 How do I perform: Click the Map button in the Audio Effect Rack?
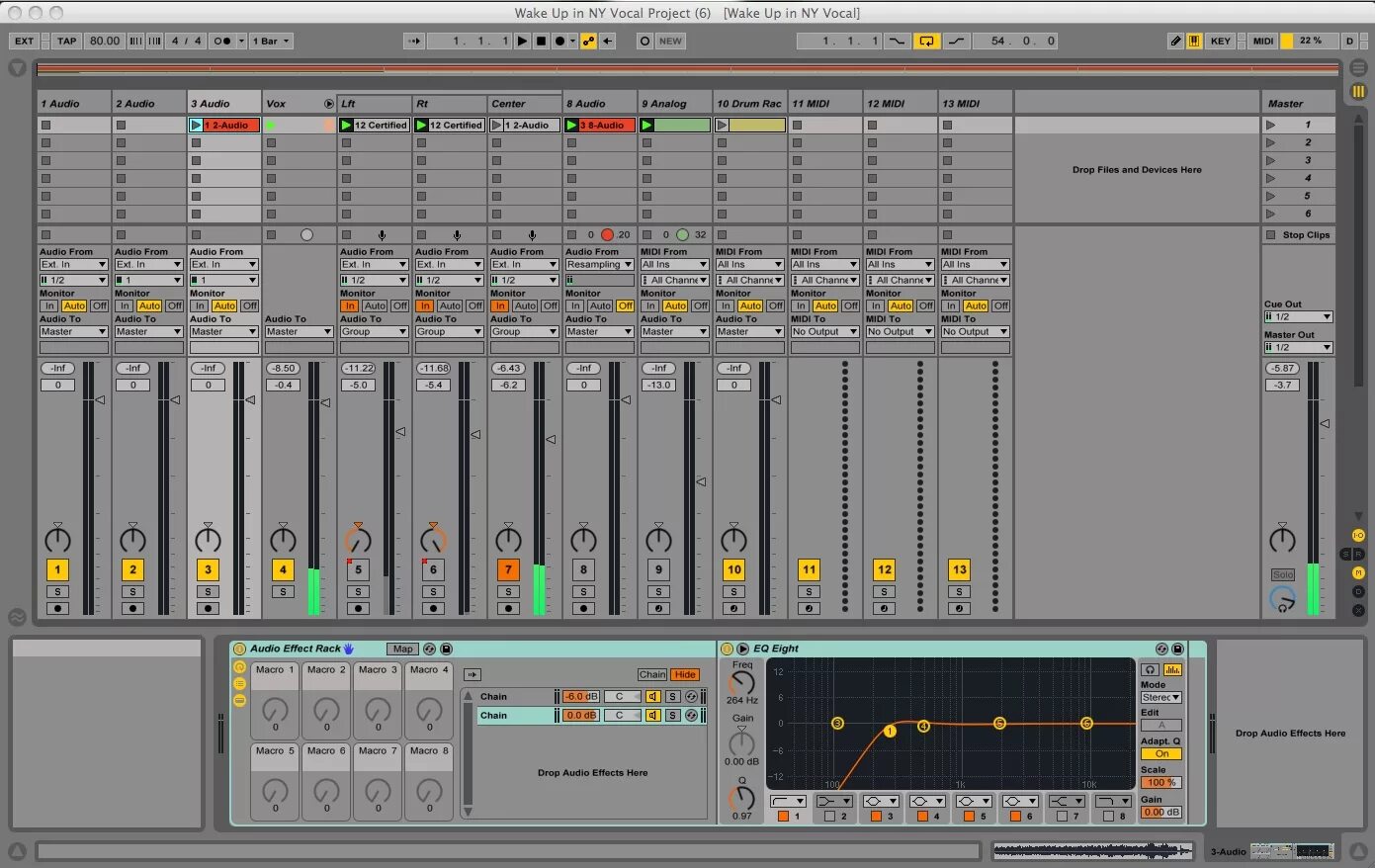tap(401, 649)
